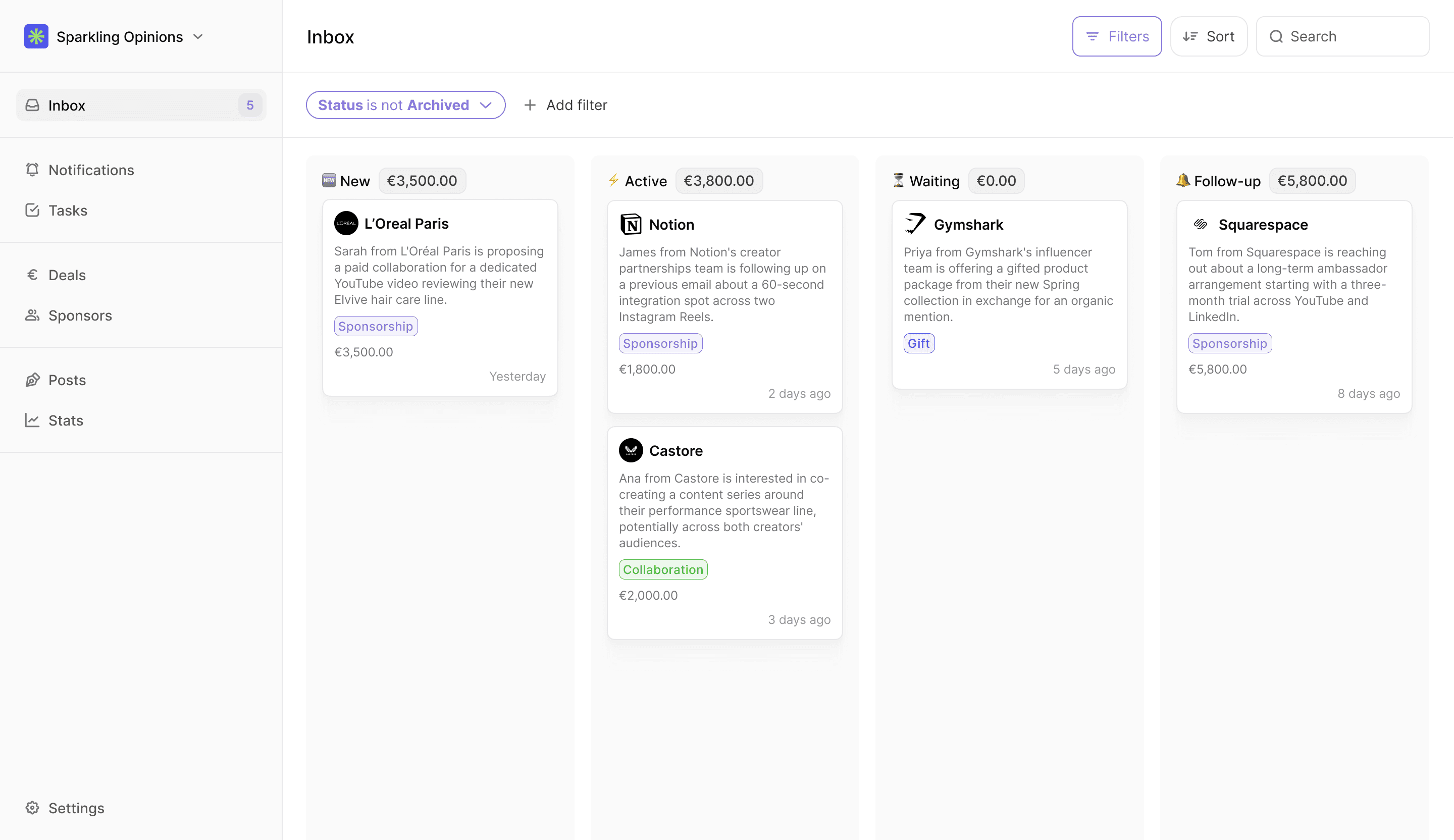View Stats via the chart icon
The width and height of the screenshot is (1454, 840).
[32, 420]
